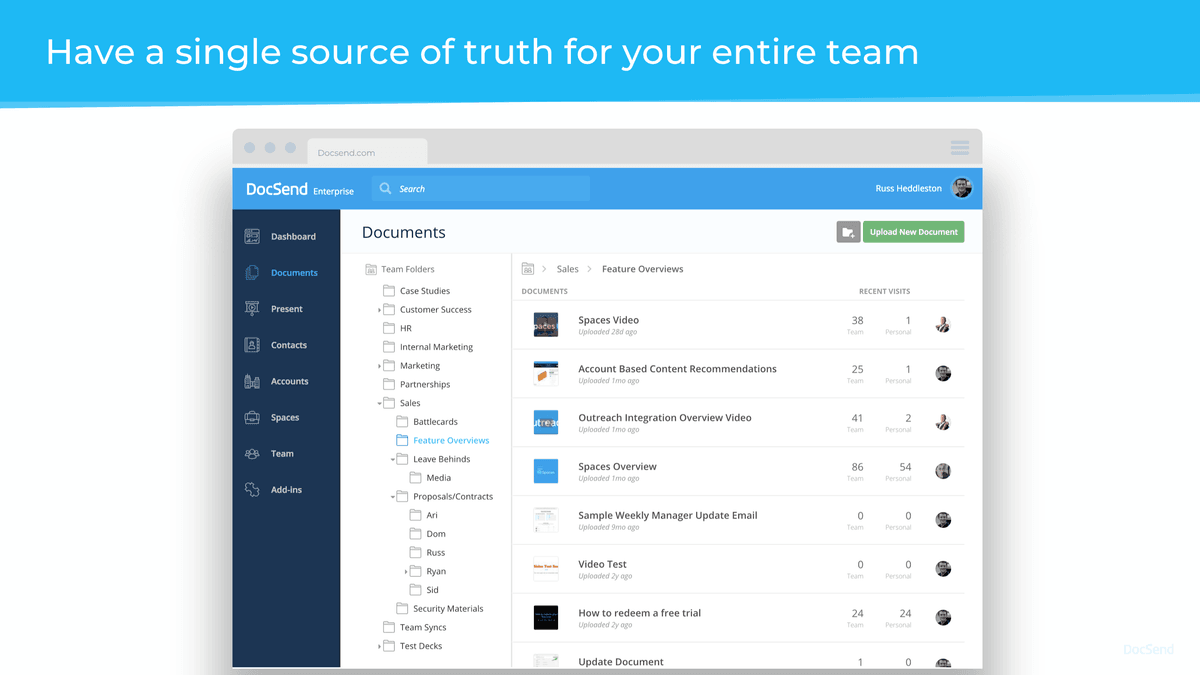Click Sales breadcrumb link

coord(568,269)
